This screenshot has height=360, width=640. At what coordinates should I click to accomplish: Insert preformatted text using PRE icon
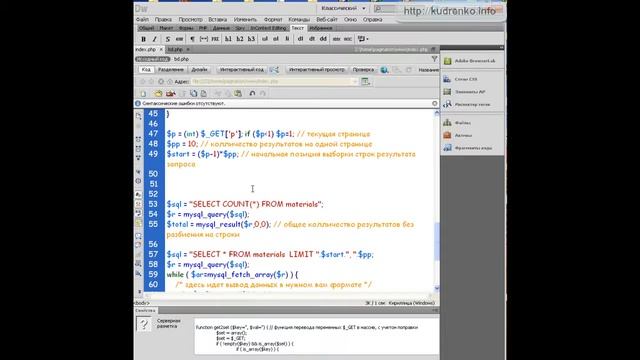tap(215, 39)
